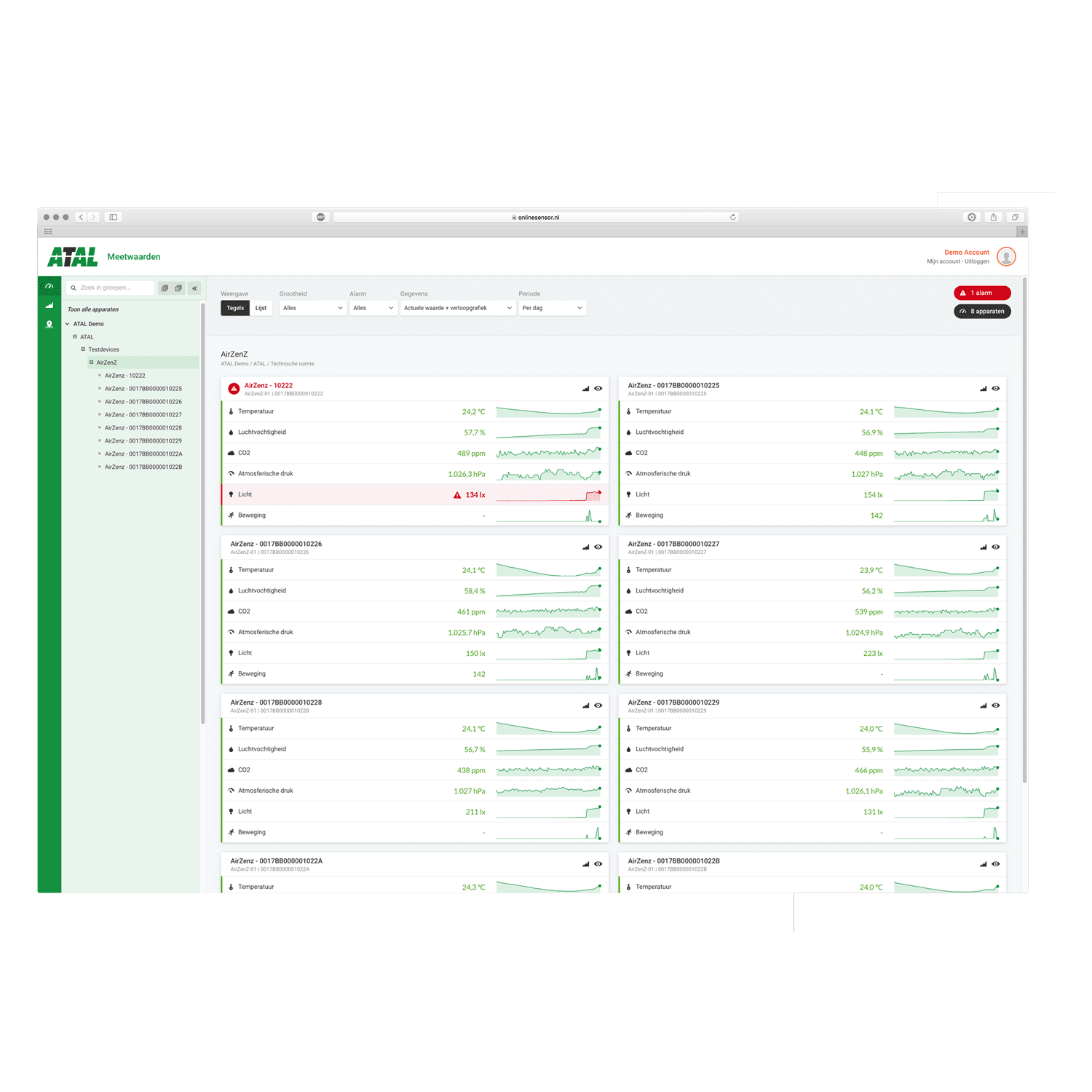Open the dashboard gauge view in sidebar

[x=50, y=287]
